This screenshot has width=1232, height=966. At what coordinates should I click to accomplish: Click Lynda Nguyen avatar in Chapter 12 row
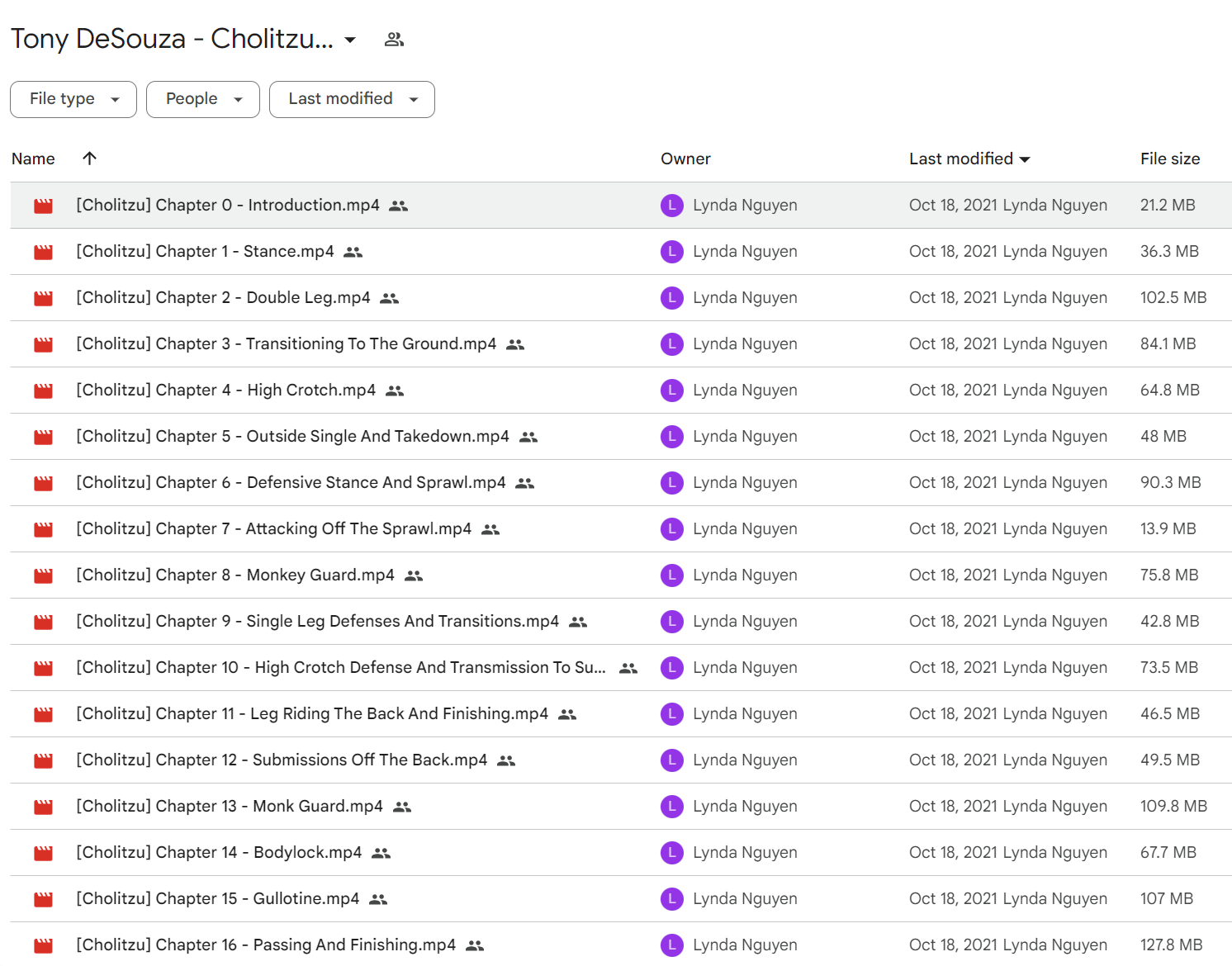coord(672,760)
